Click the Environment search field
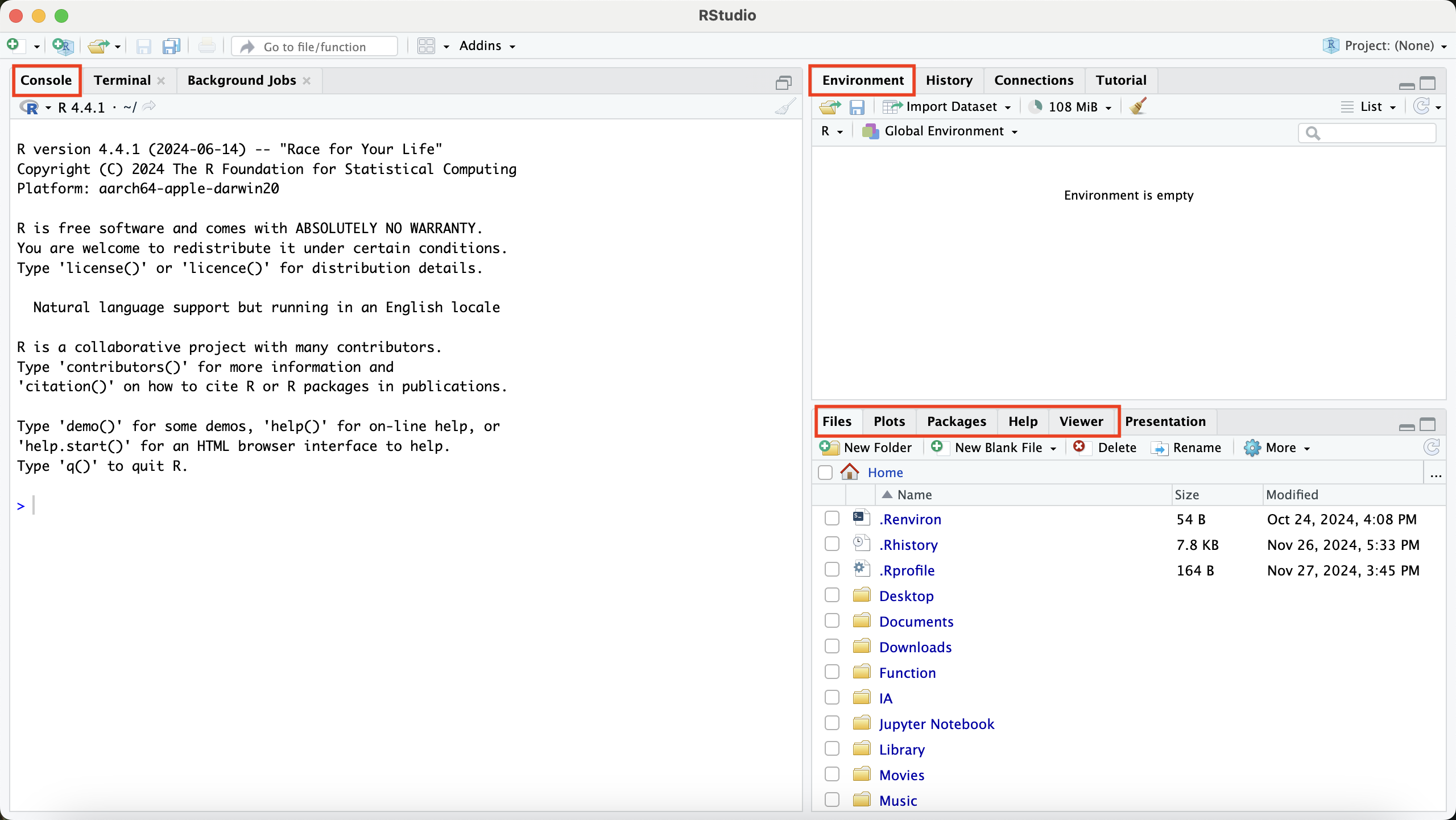 point(1367,132)
